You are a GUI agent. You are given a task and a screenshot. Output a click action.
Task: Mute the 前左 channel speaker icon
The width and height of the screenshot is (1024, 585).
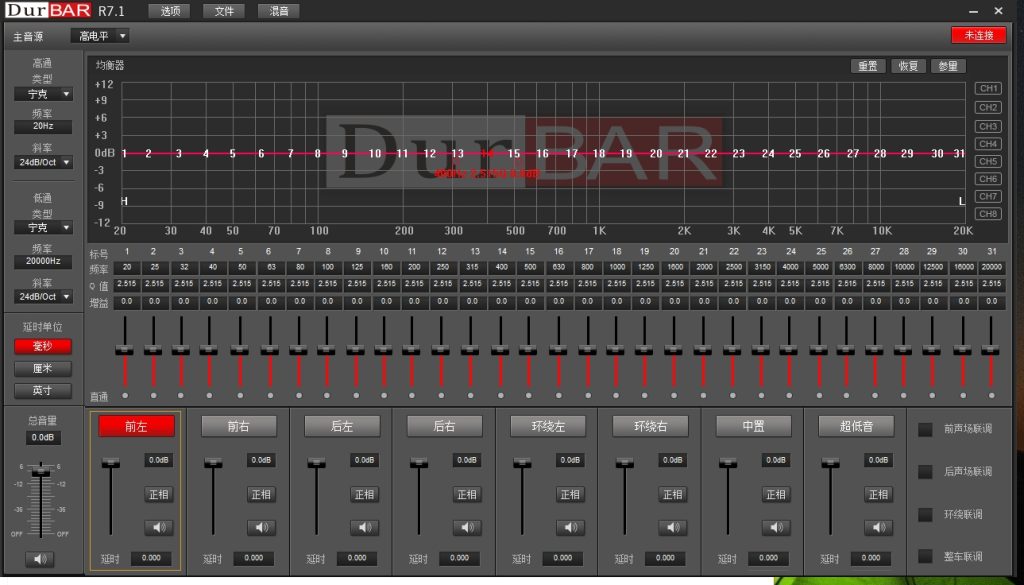point(159,527)
